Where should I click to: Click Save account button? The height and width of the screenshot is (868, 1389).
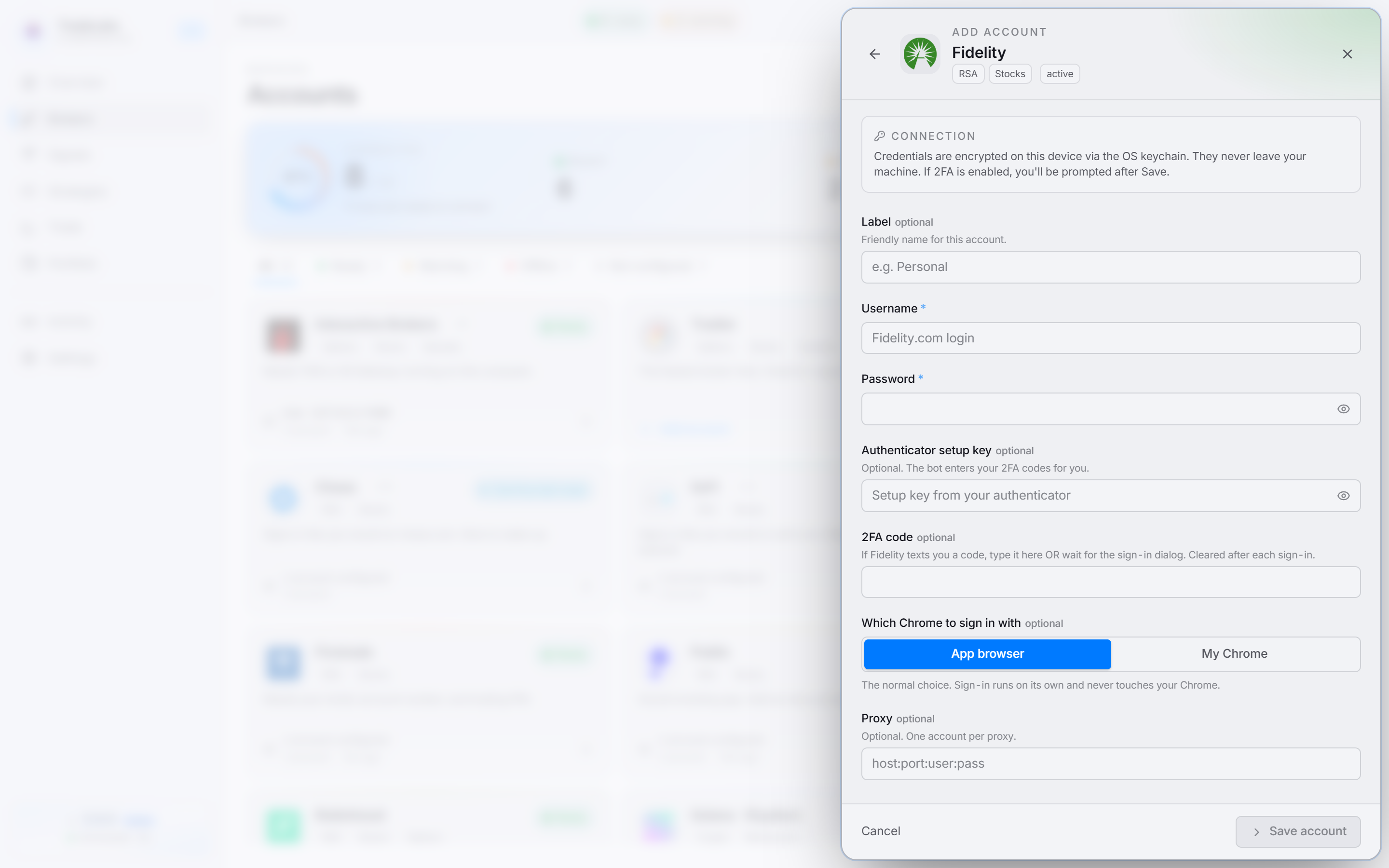point(1298,832)
